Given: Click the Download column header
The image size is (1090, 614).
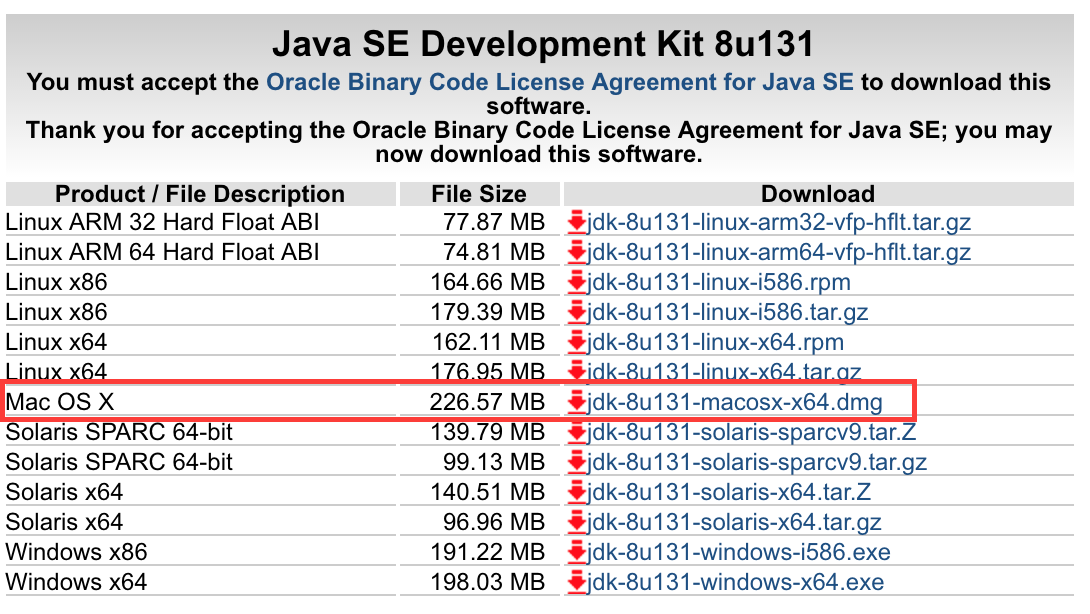Looking at the screenshot, I should 818,193.
